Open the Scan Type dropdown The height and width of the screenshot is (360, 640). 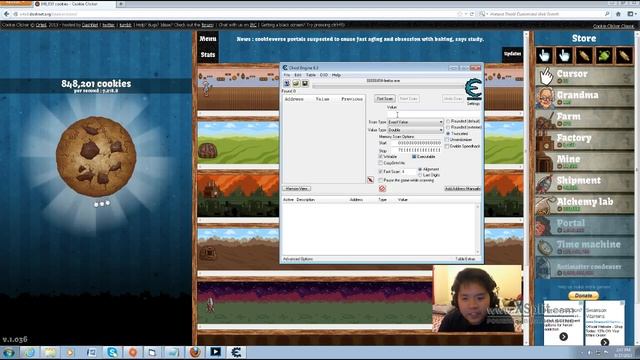click(415, 122)
